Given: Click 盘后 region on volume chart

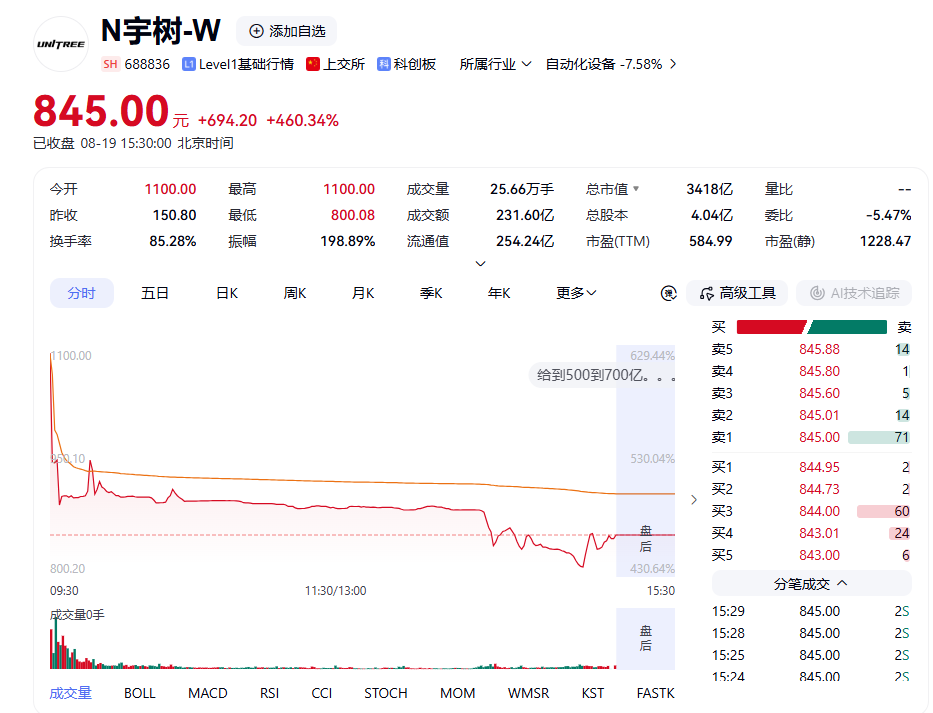Looking at the screenshot, I should [x=646, y=639].
